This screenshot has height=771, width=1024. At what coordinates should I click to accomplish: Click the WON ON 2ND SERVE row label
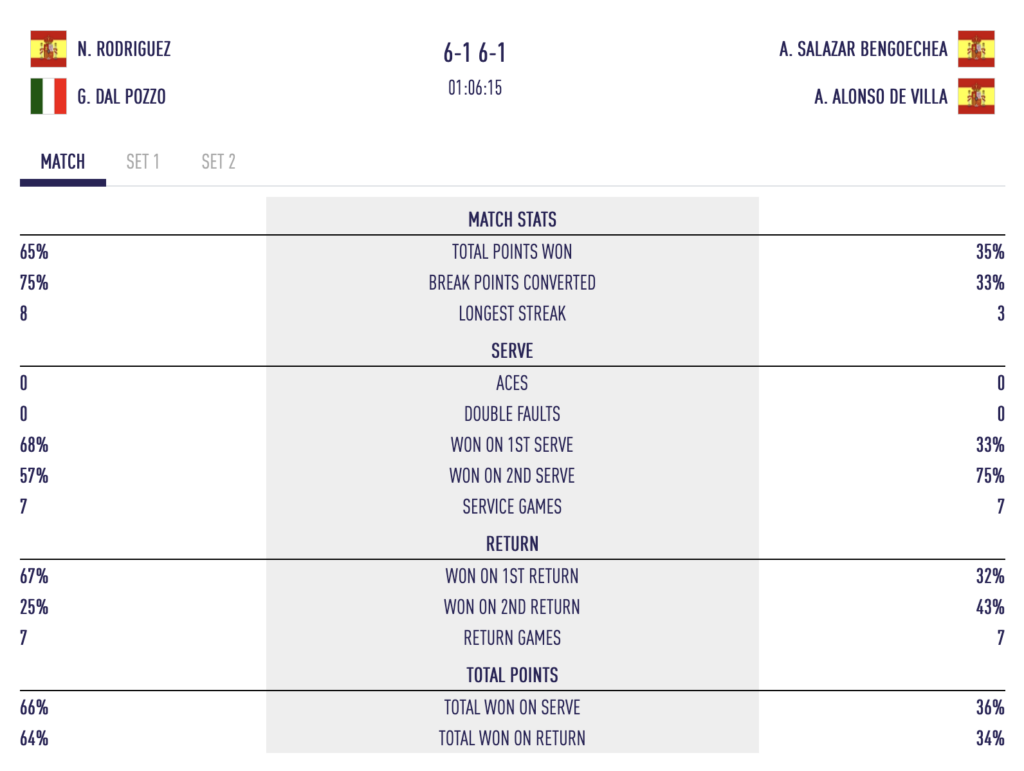[x=512, y=475]
